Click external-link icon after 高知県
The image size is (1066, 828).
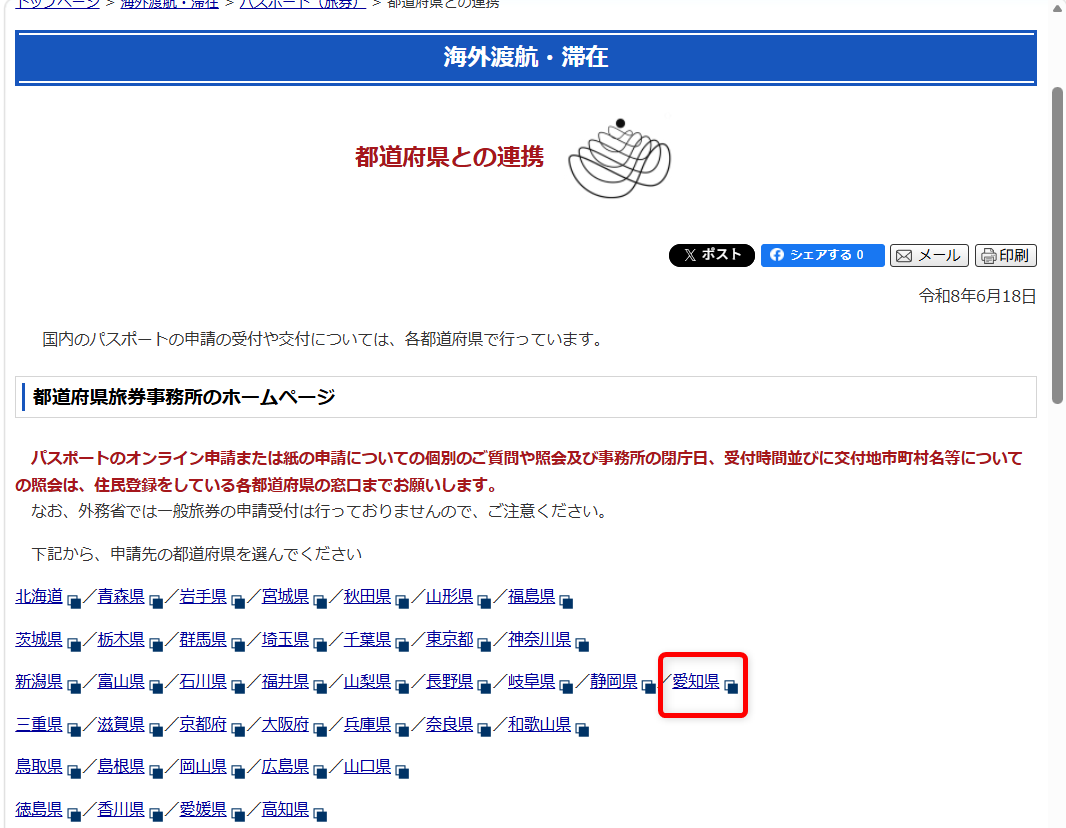point(320,814)
